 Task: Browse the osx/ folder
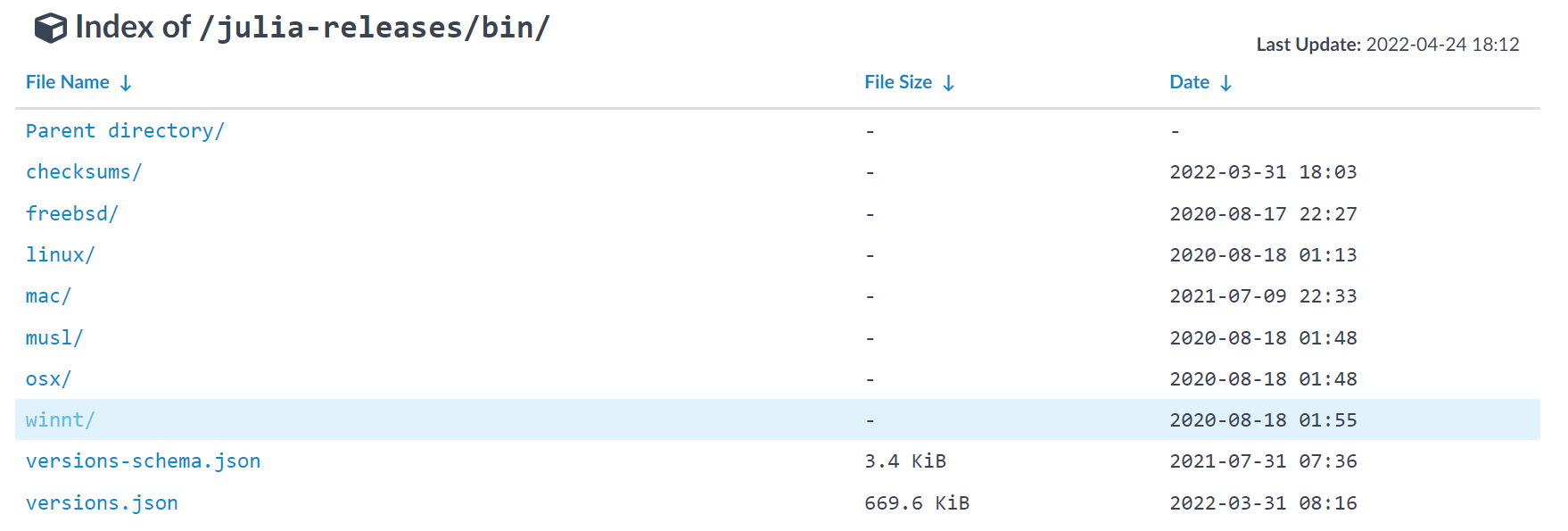[48, 379]
